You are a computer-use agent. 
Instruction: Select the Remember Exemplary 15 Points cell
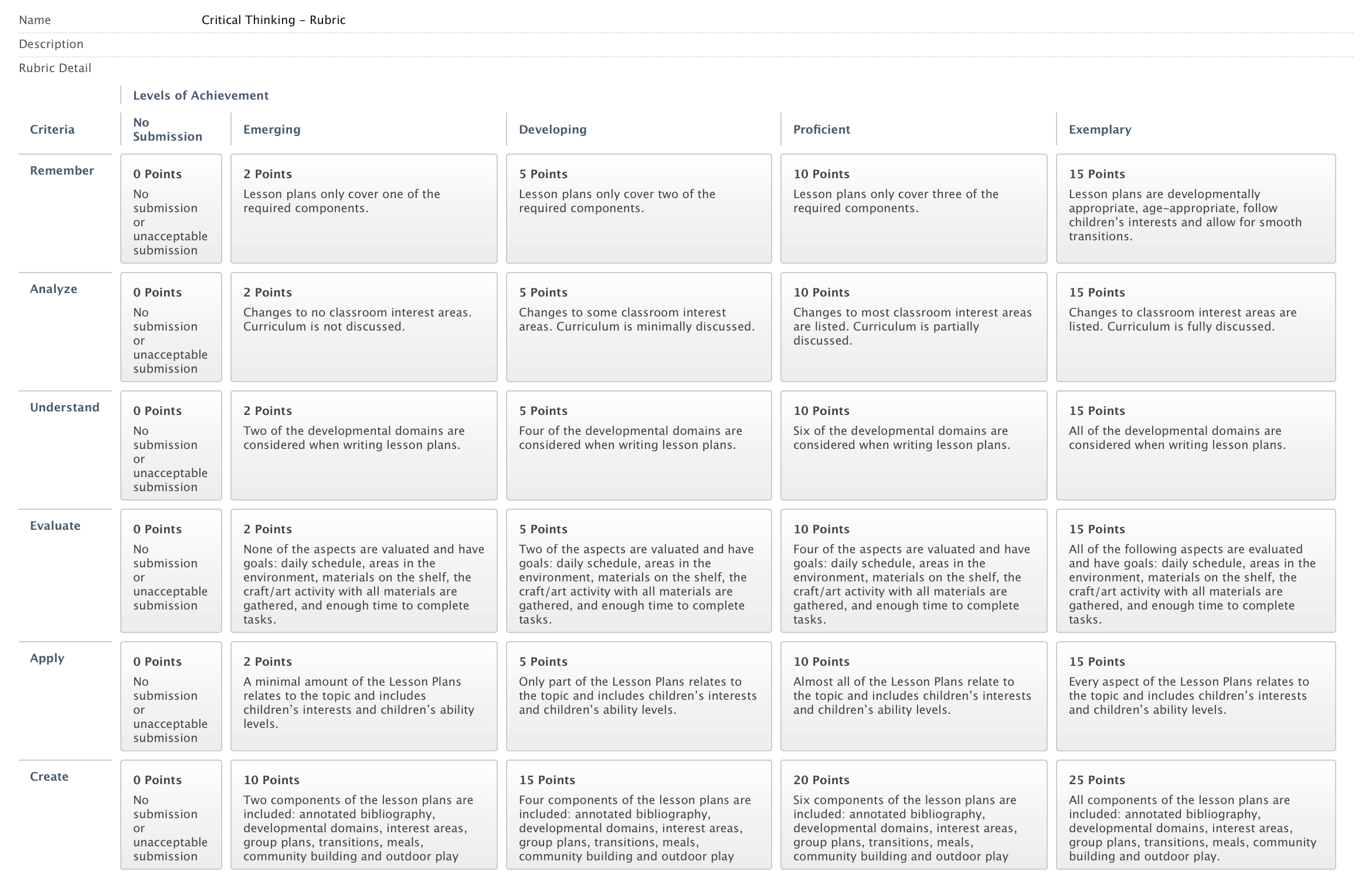(x=1196, y=209)
